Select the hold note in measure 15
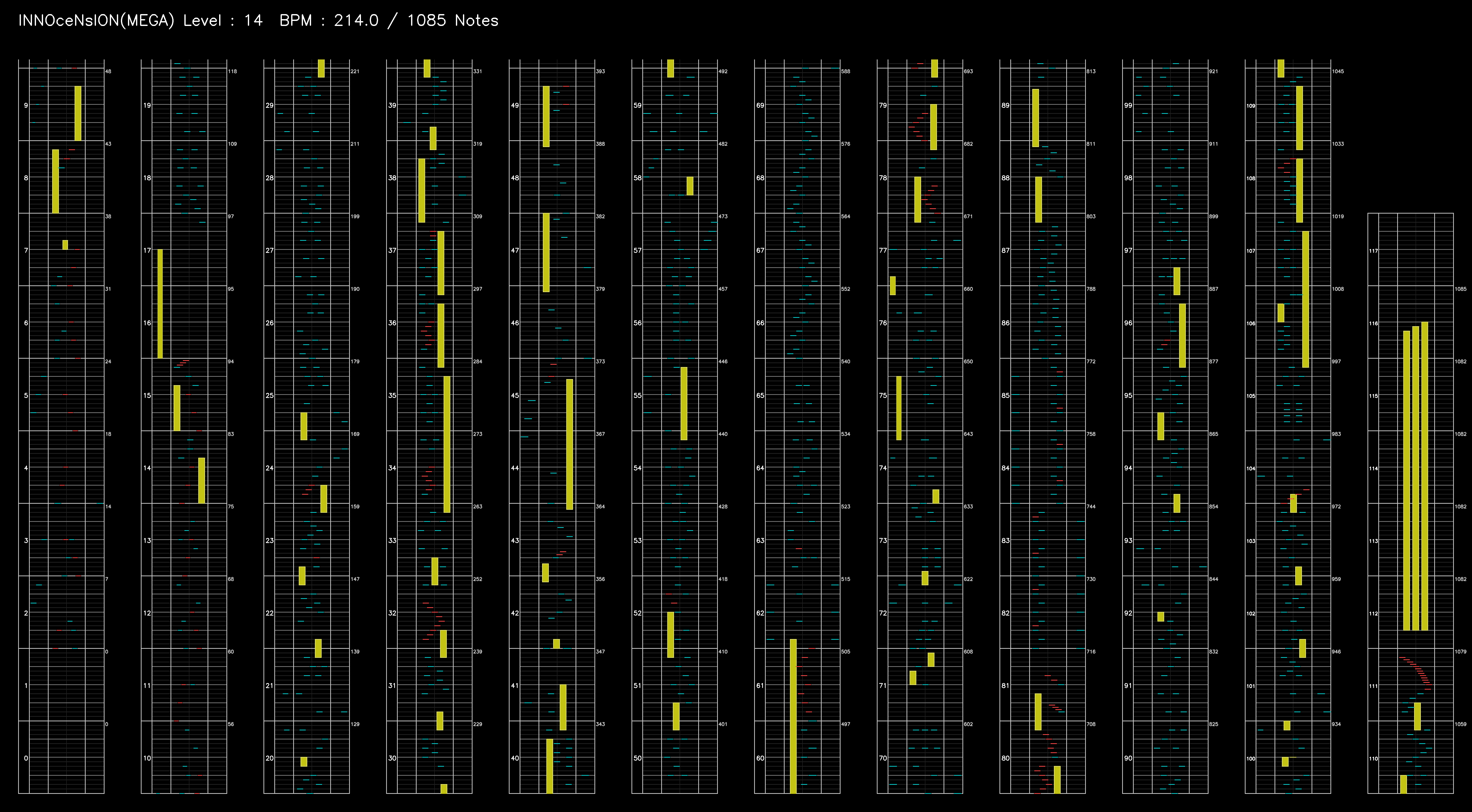Viewport: 1472px width, 812px height. [x=177, y=408]
